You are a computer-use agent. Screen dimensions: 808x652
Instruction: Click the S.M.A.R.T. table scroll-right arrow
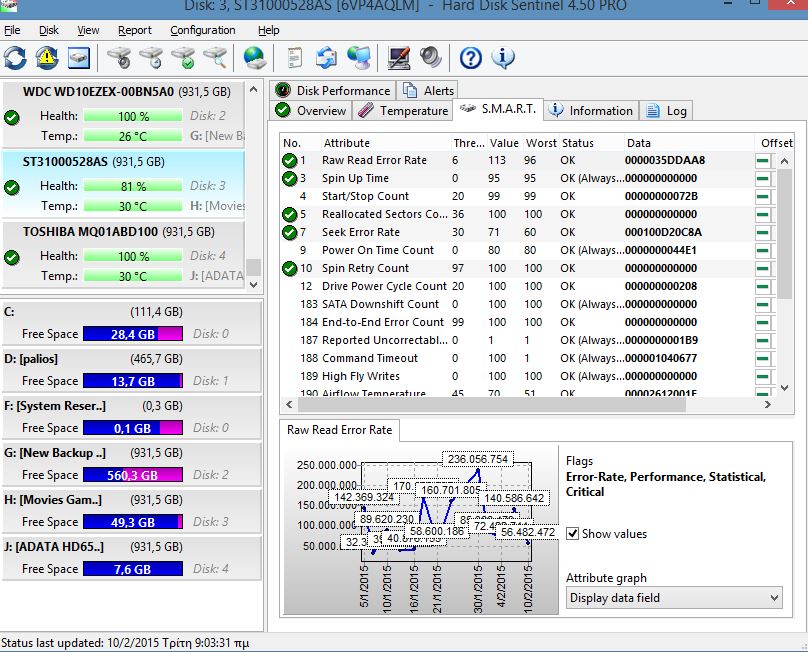[x=768, y=405]
